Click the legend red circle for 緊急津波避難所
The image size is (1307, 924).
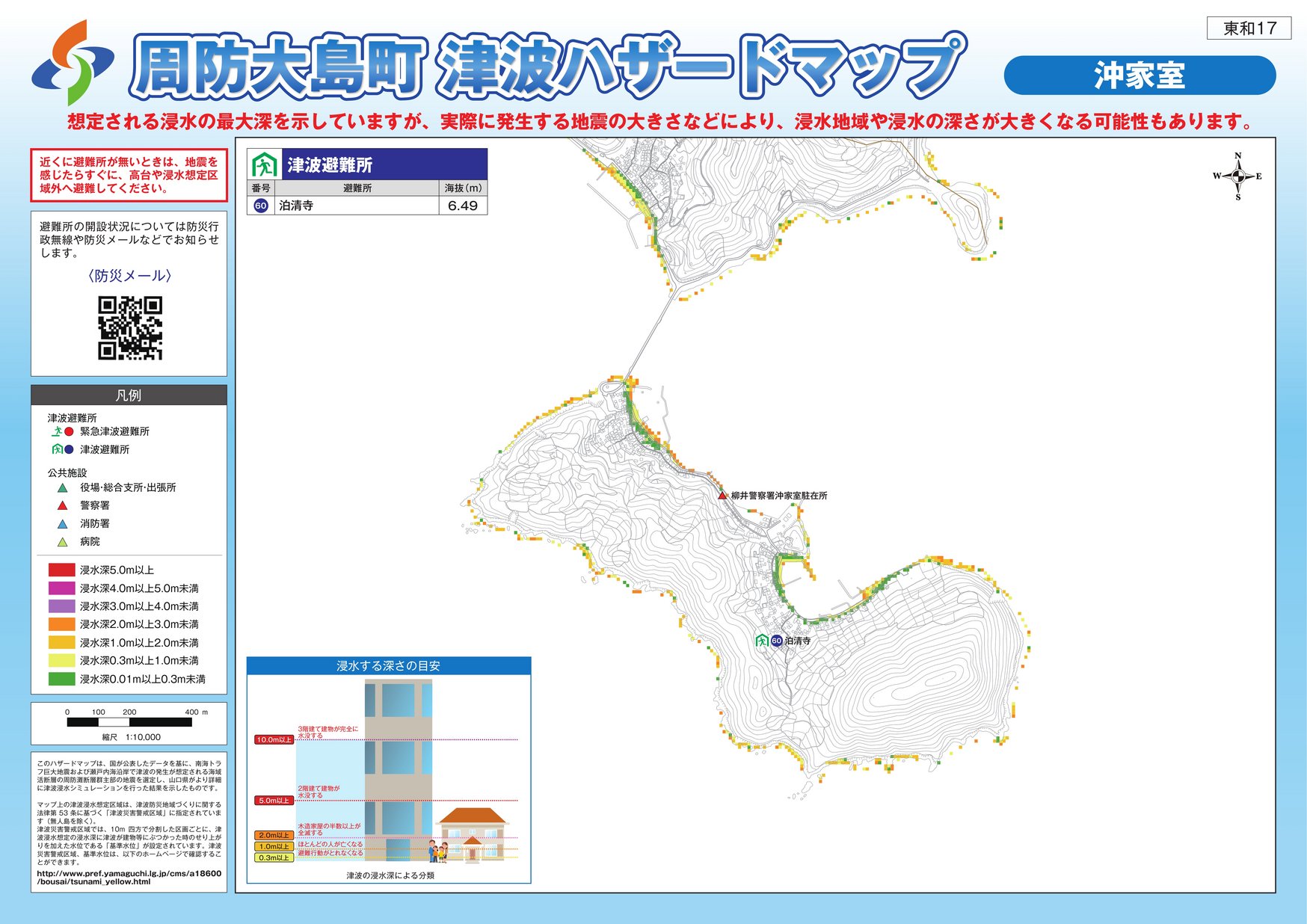(69, 431)
